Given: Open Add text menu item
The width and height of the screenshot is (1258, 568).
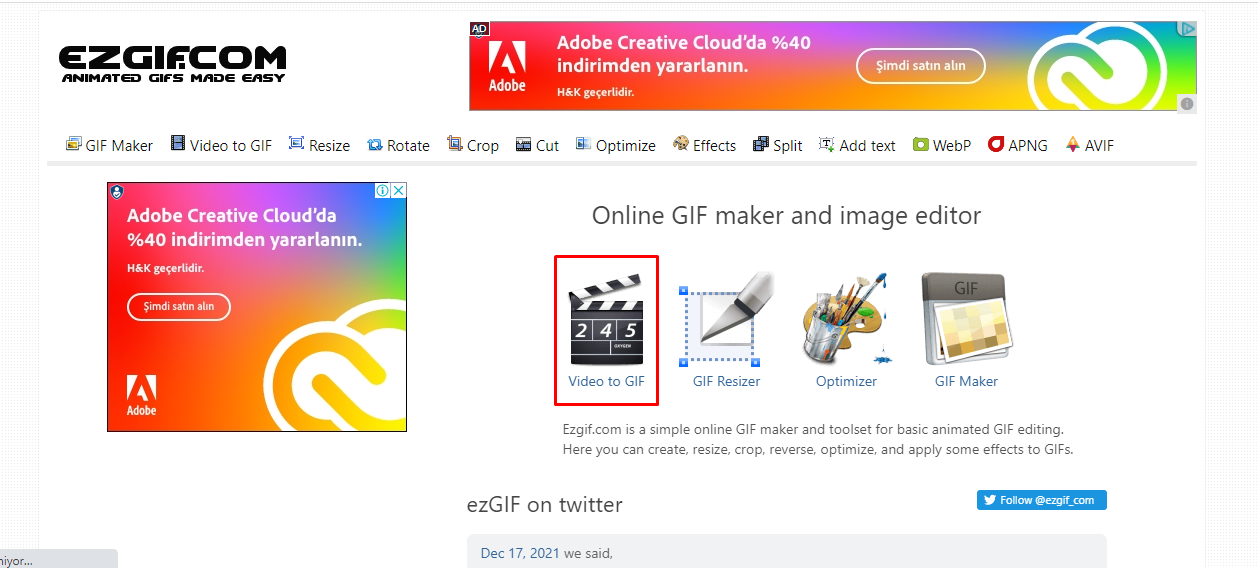Looking at the screenshot, I should 857,145.
